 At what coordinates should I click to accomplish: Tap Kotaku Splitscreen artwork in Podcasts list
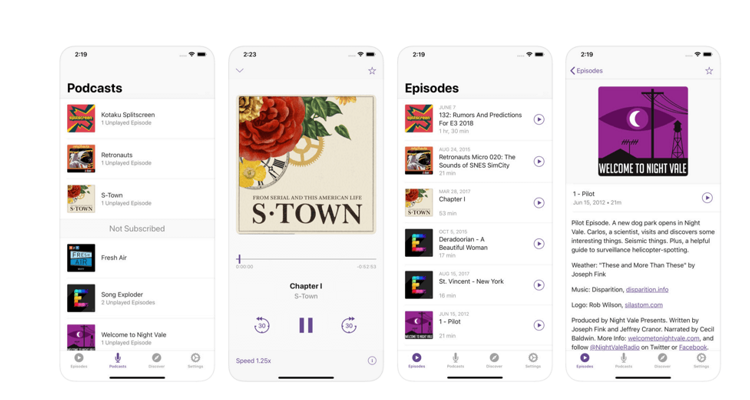click(81, 118)
